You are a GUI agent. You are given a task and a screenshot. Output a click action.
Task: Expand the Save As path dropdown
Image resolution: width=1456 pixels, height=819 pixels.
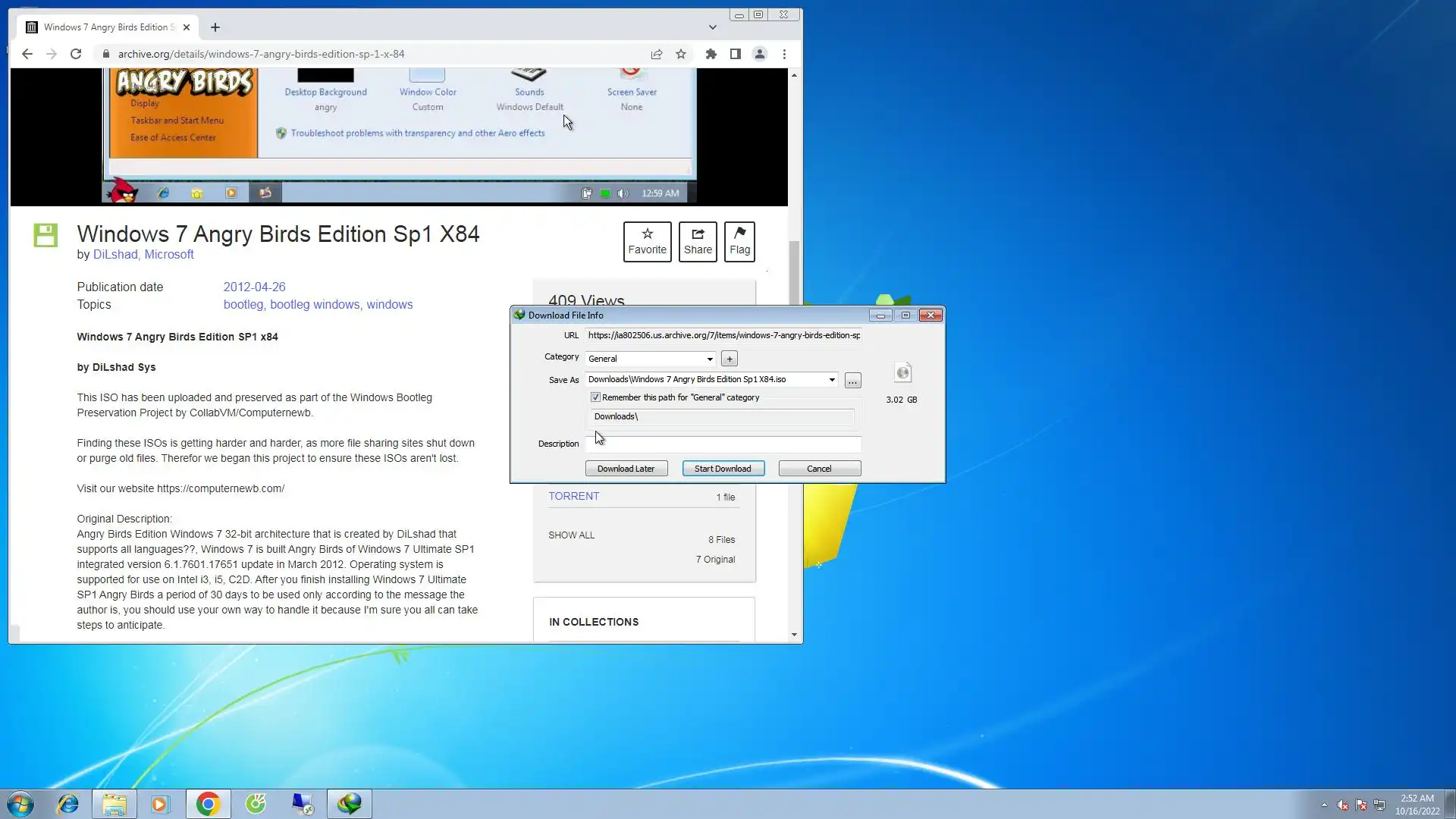click(832, 379)
